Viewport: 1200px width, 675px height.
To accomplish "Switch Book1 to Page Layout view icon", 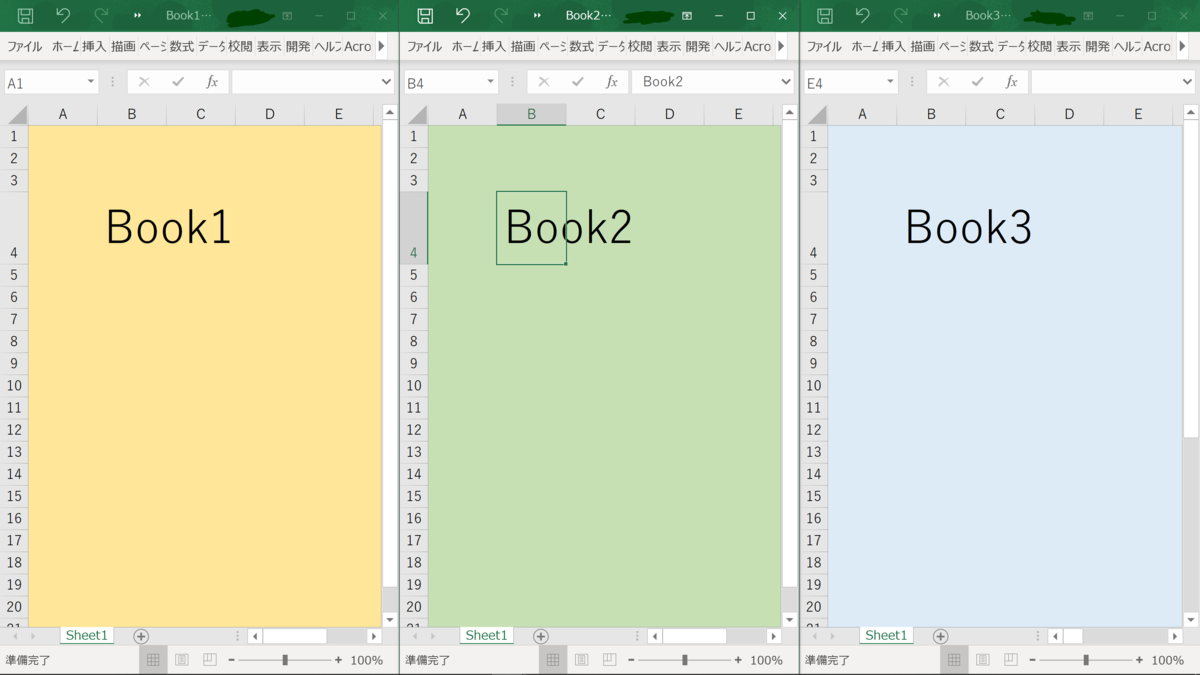I will click(x=182, y=660).
